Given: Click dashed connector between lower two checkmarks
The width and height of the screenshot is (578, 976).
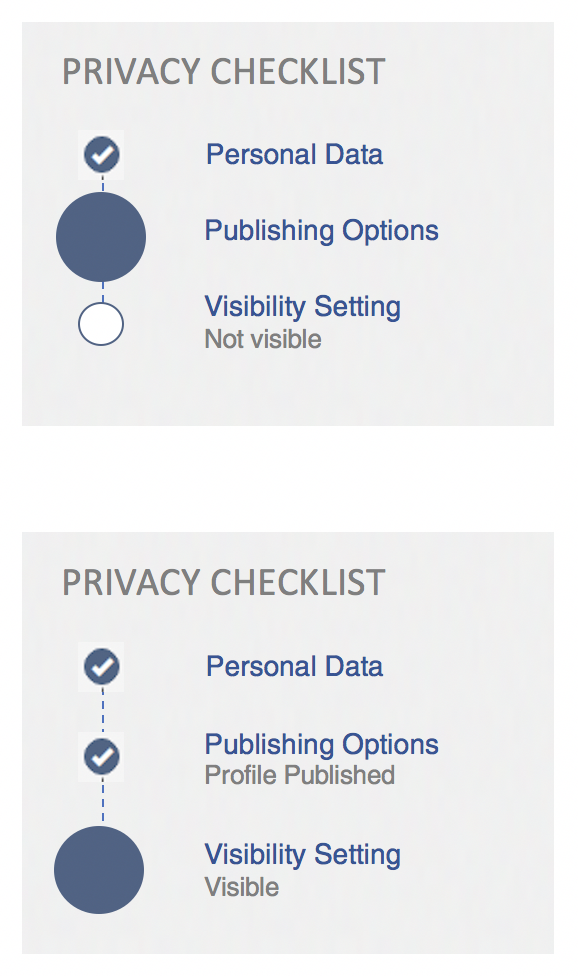Looking at the screenshot, I should [x=103, y=710].
